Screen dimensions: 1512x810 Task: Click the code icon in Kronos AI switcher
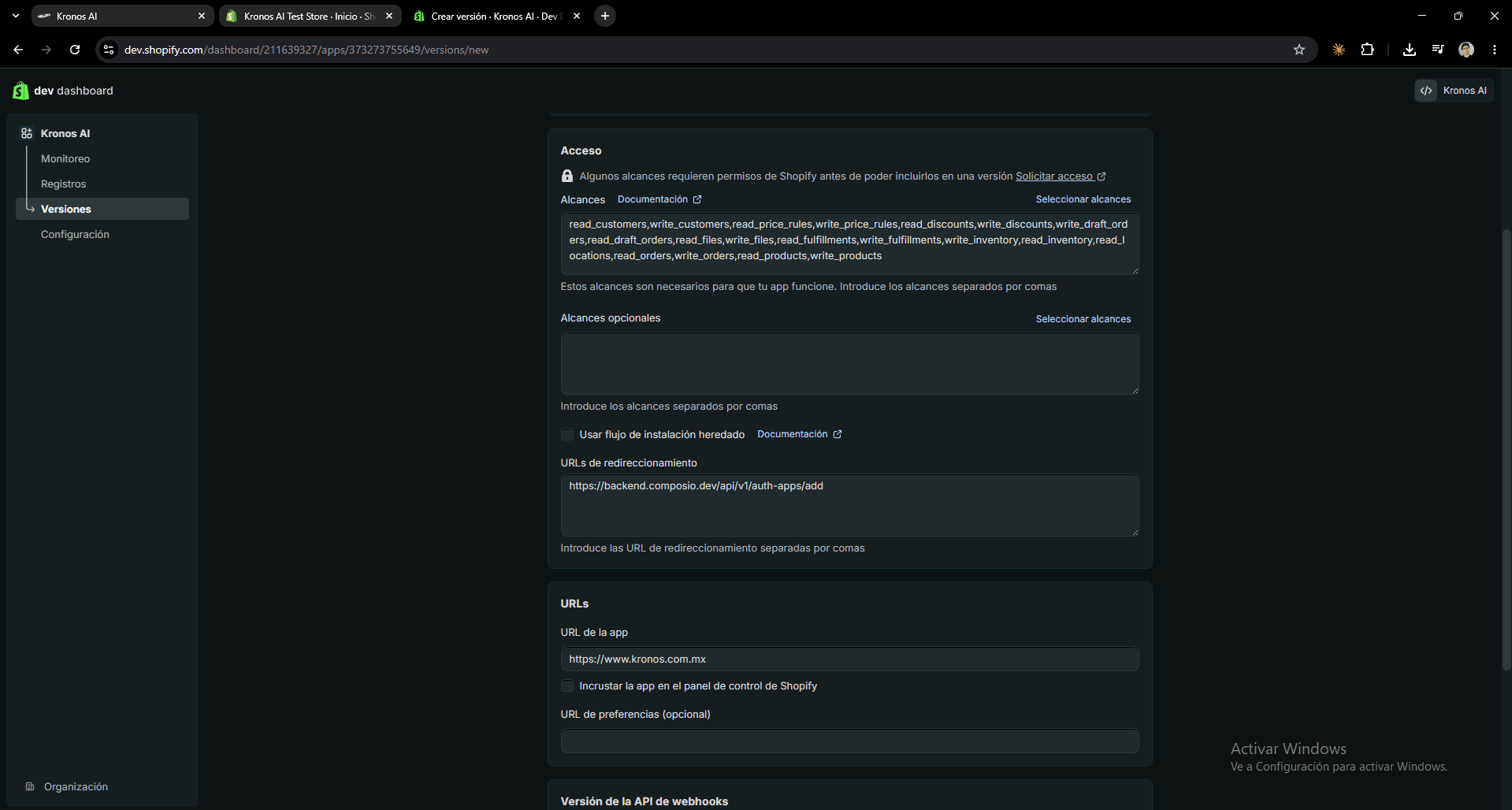1426,91
